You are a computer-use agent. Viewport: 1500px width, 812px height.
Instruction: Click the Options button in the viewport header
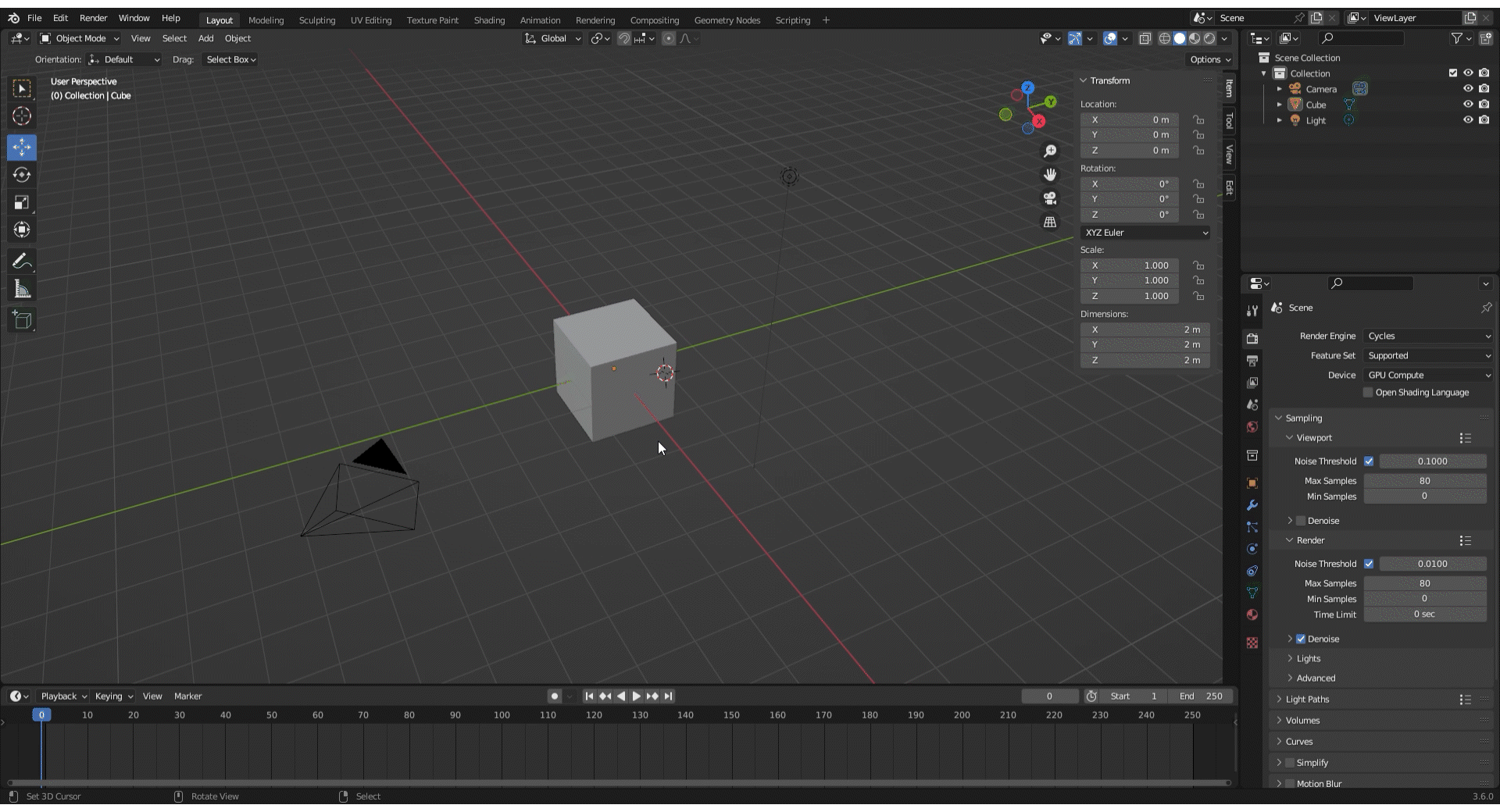click(1209, 59)
